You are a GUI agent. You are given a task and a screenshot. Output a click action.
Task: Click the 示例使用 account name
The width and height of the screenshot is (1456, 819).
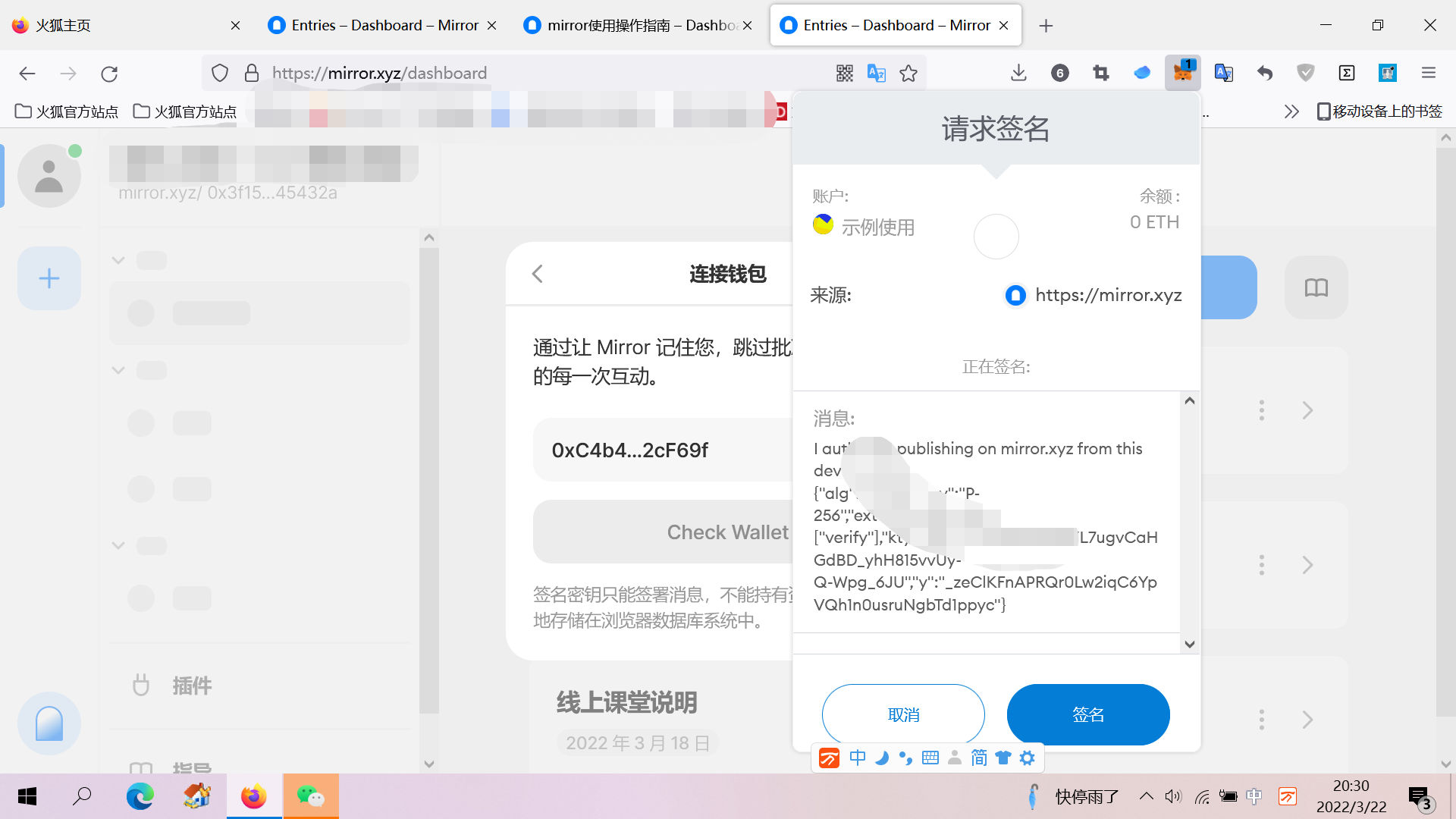(x=878, y=227)
